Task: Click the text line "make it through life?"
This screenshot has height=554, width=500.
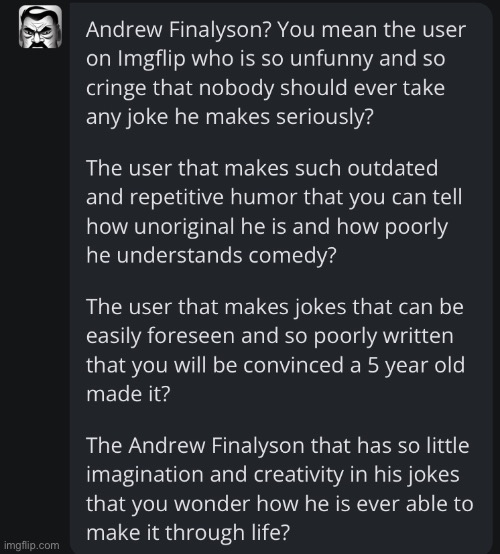Action: tap(188, 532)
